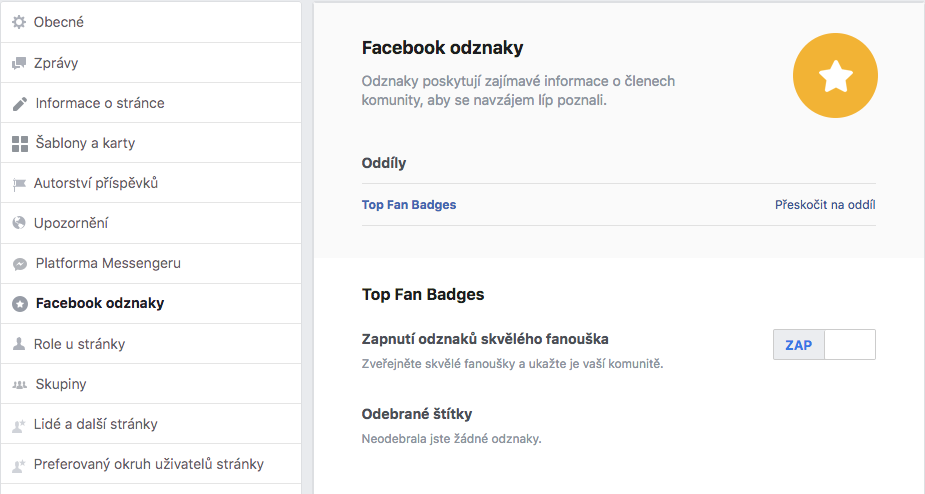The height and width of the screenshot is (494, 925).
Task: Click the Messenger icon for Platforma Messengeru
Action: coord(20,264)
